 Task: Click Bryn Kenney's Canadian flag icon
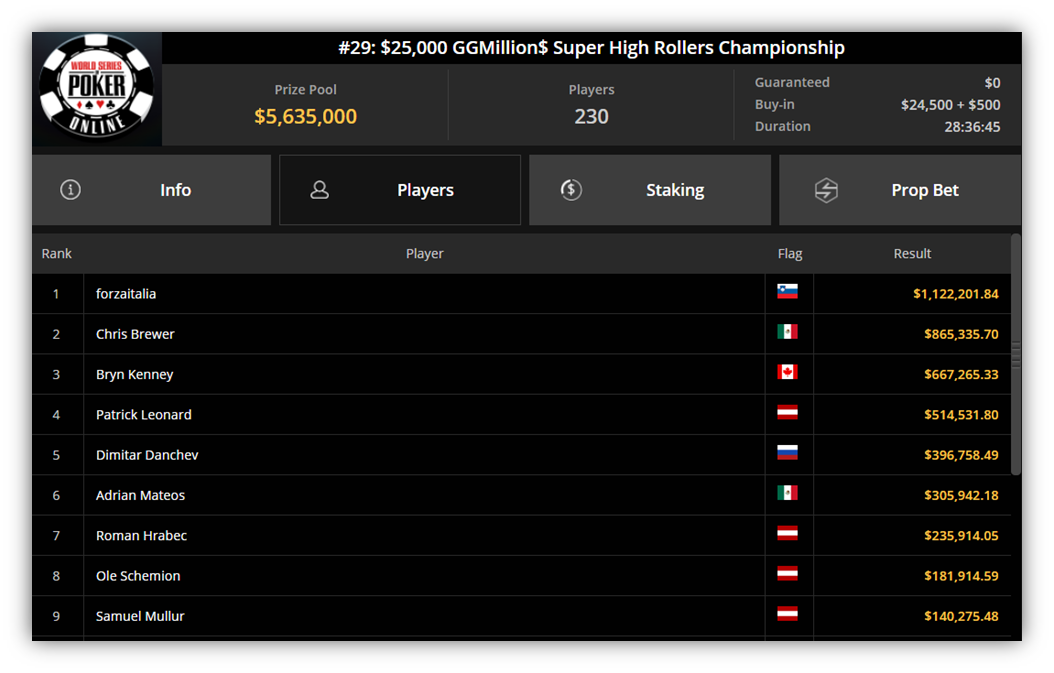point(787,372)
